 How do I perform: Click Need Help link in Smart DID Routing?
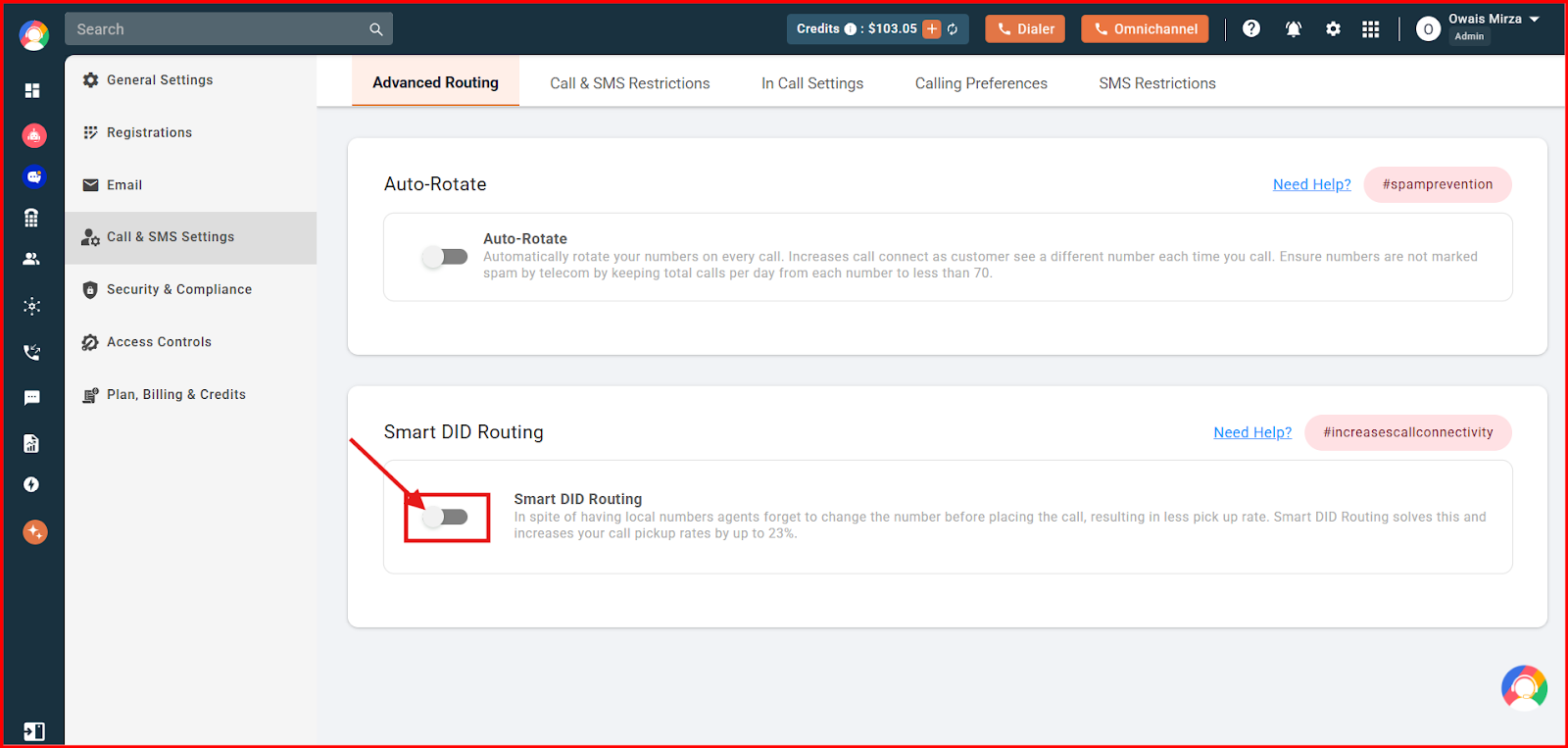click(x=1252, y=432)
